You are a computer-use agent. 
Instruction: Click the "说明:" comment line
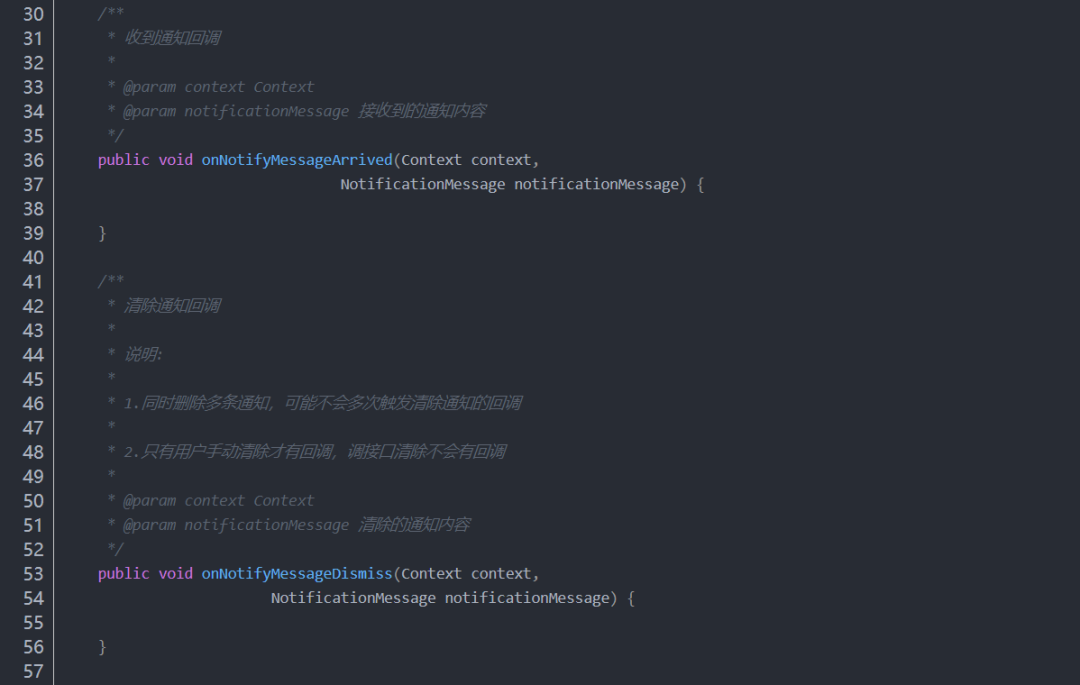143,355
